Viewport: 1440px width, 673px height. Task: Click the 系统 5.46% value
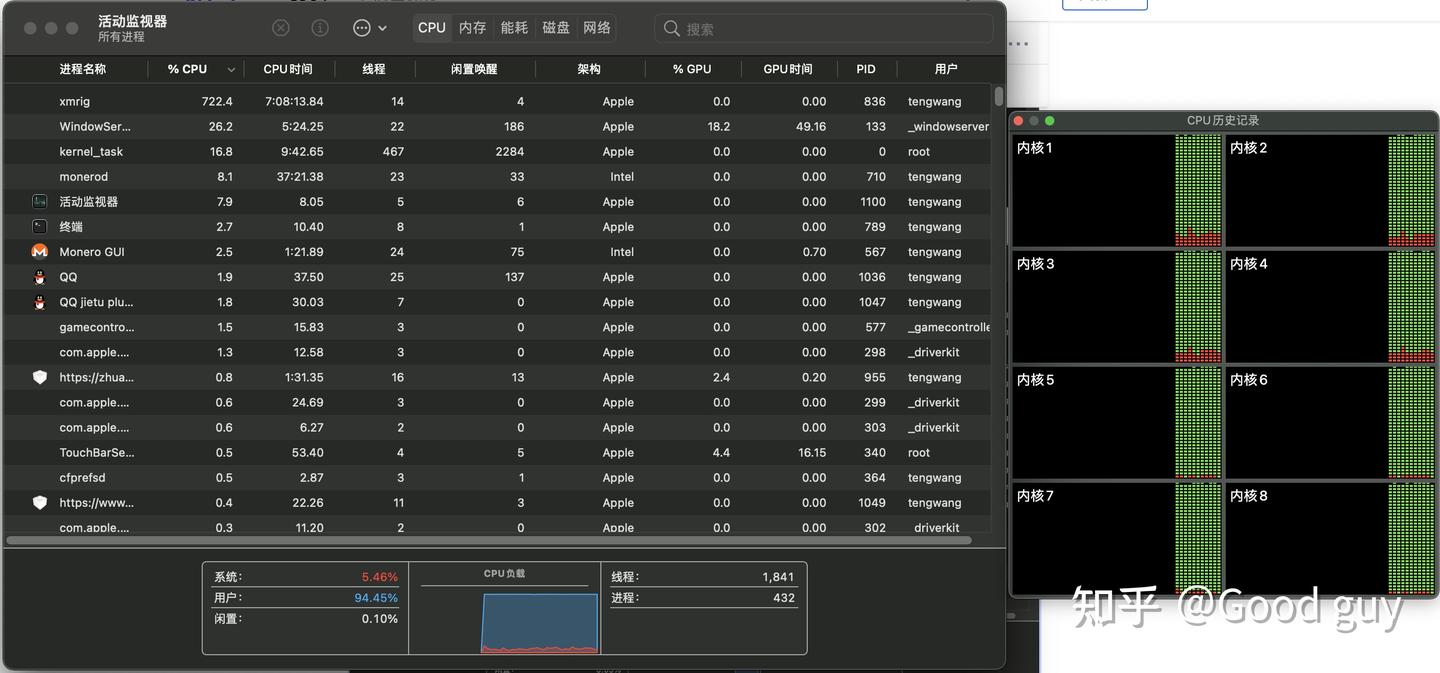pos(379,577)
